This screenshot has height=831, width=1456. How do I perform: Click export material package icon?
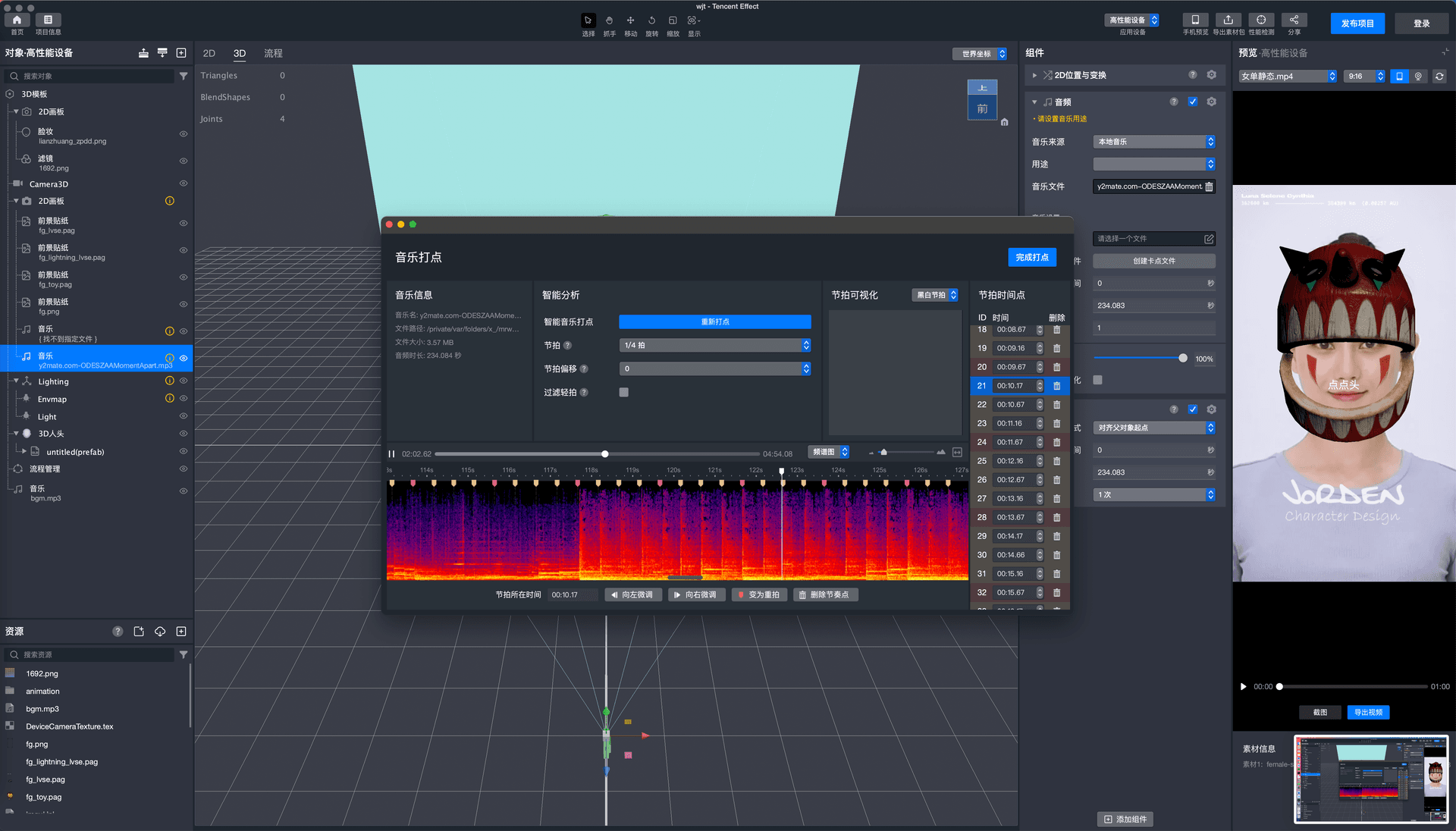1228,20
